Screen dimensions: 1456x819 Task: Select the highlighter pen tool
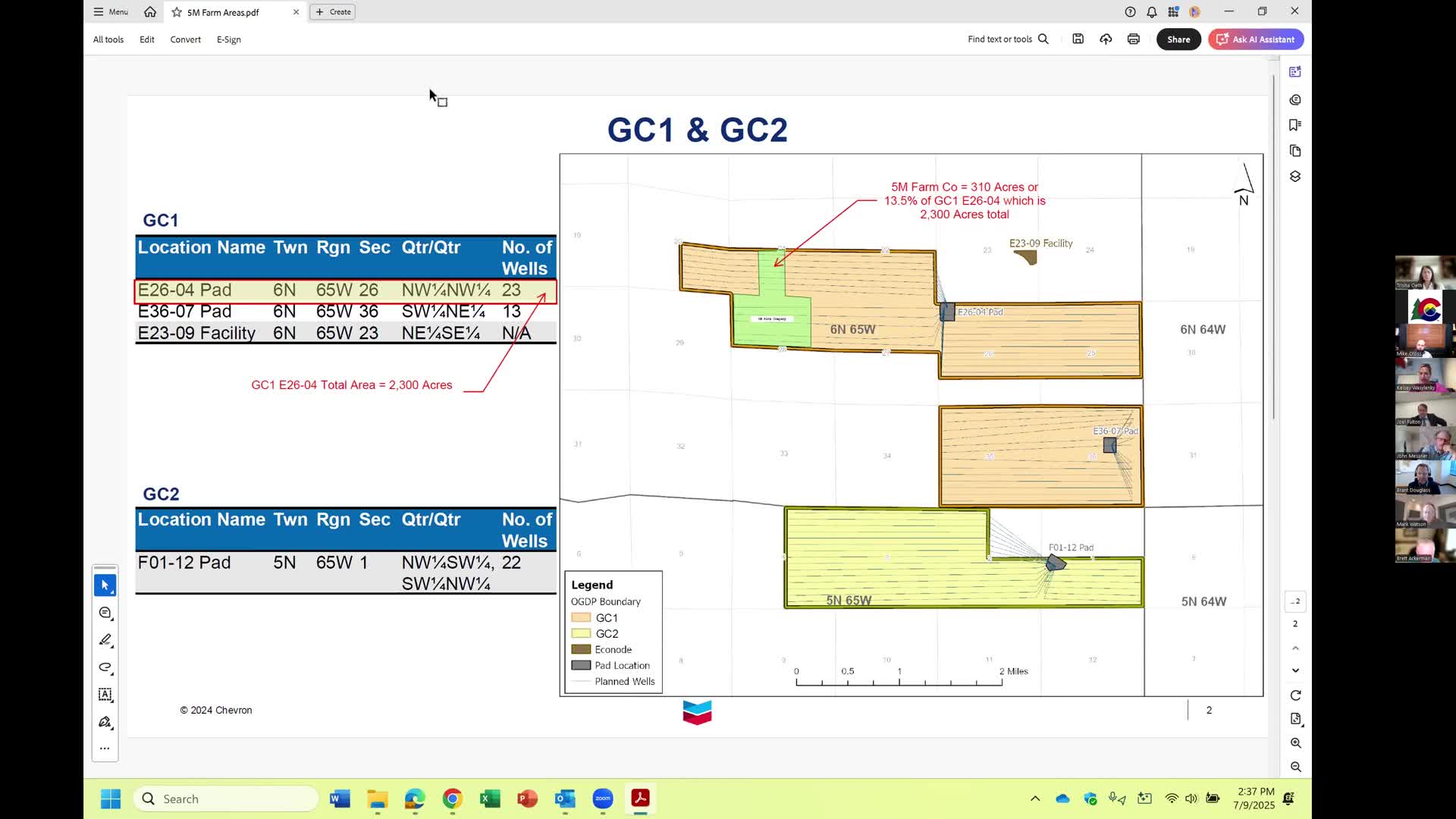(x=105, y=640)
